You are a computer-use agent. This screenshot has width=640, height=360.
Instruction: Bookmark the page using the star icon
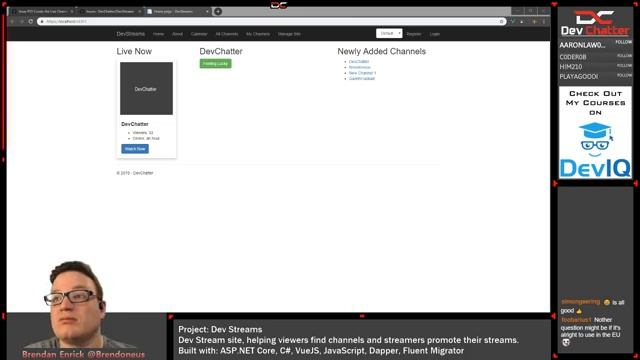(x=501, y=21)
